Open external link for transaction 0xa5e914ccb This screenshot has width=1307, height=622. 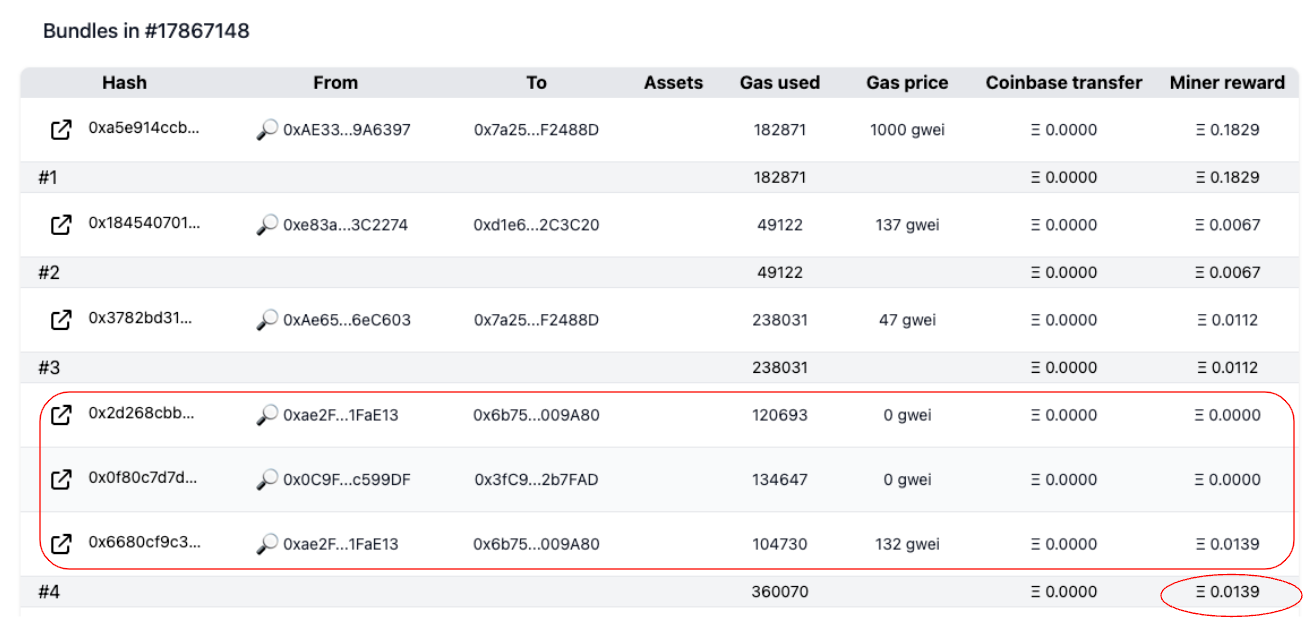pyautogui.click(x=61, y=129)
